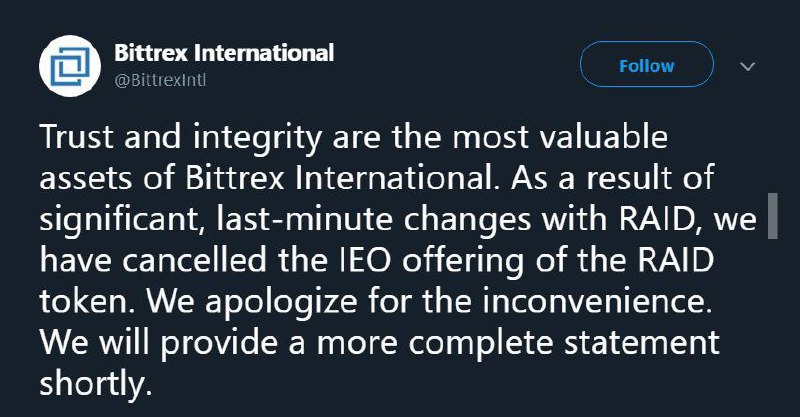Screen dimensions: 800x417
Task: Click 'inconvenience.' in the tweet text
Action: tap(596, 302)
